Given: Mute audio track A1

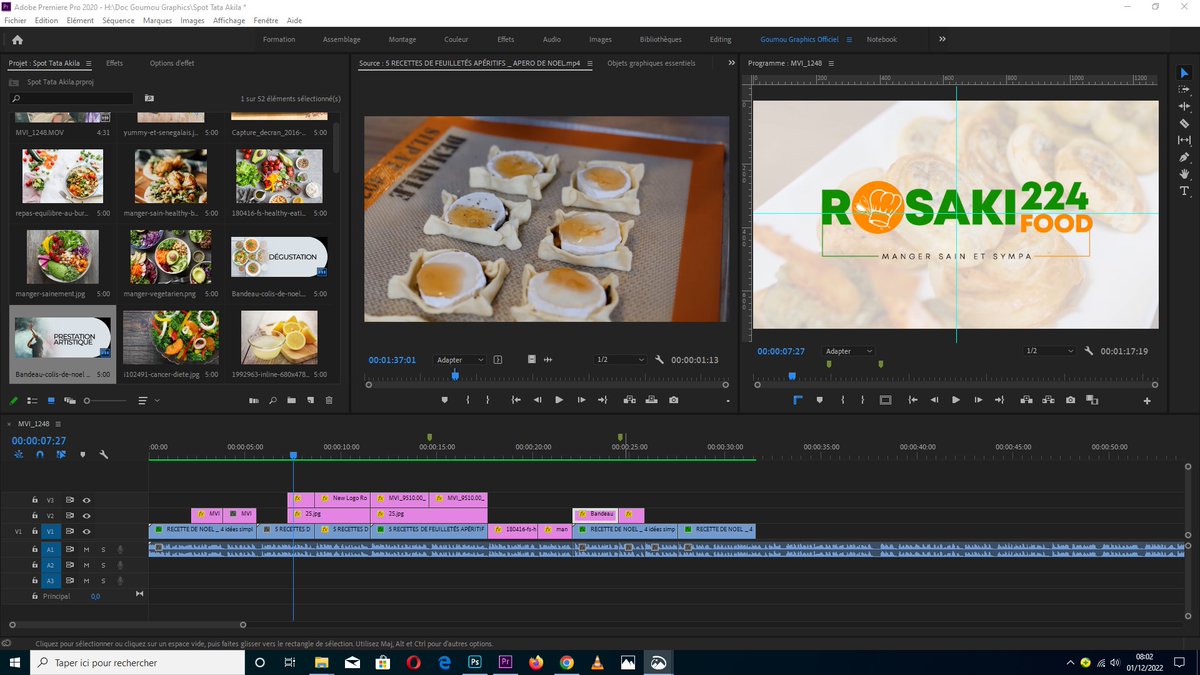Looking at the screenshot, I should point(87,549).
